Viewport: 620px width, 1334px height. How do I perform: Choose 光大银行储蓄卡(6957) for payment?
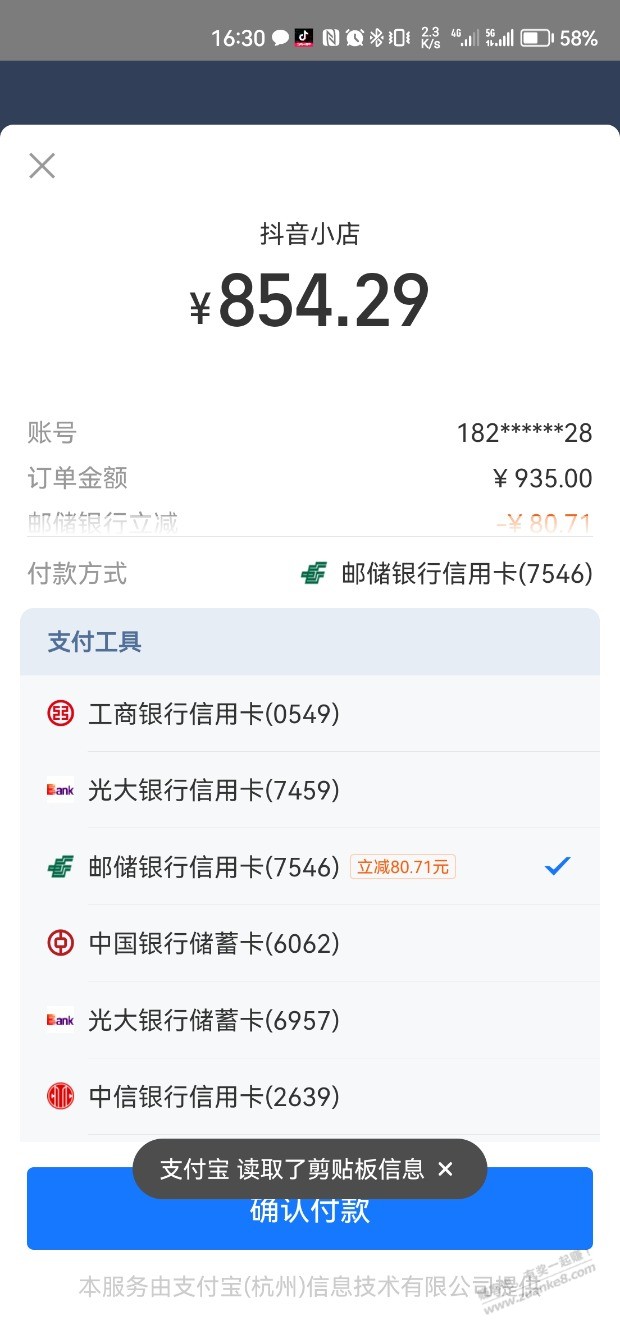click(310, 1020)
